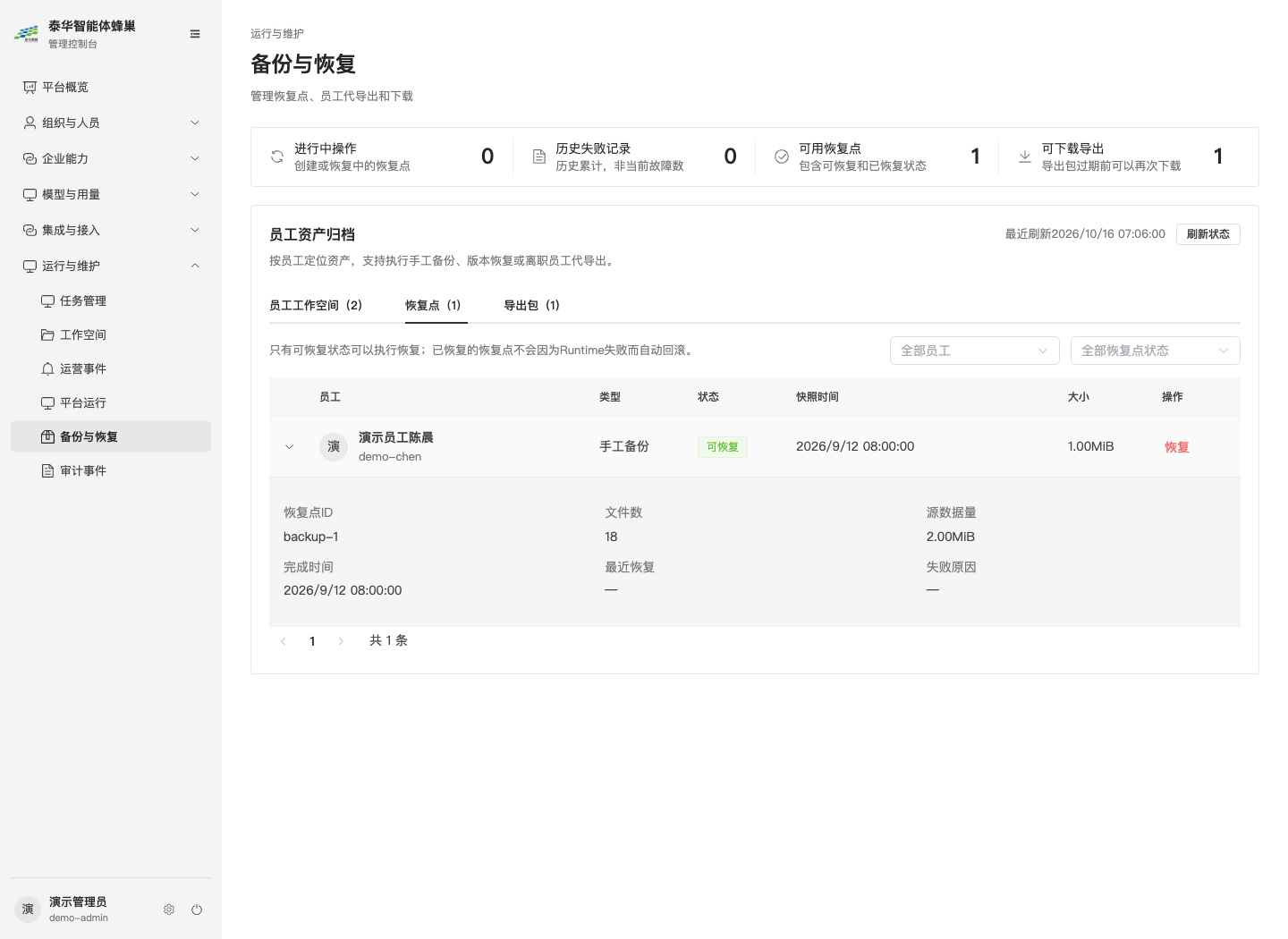The width and height of the screenshot is (1288, 939).
Task: Click the 组织与人员 person icon
Action: point(30,123)
